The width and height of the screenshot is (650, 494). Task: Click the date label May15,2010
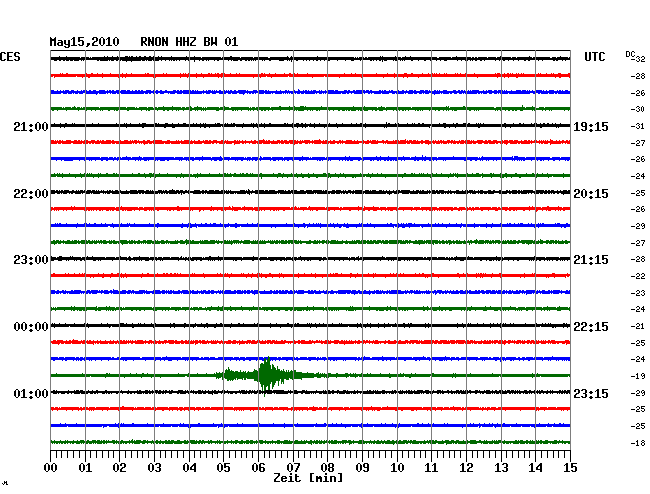pyautogui.click(x=85, y=42)
